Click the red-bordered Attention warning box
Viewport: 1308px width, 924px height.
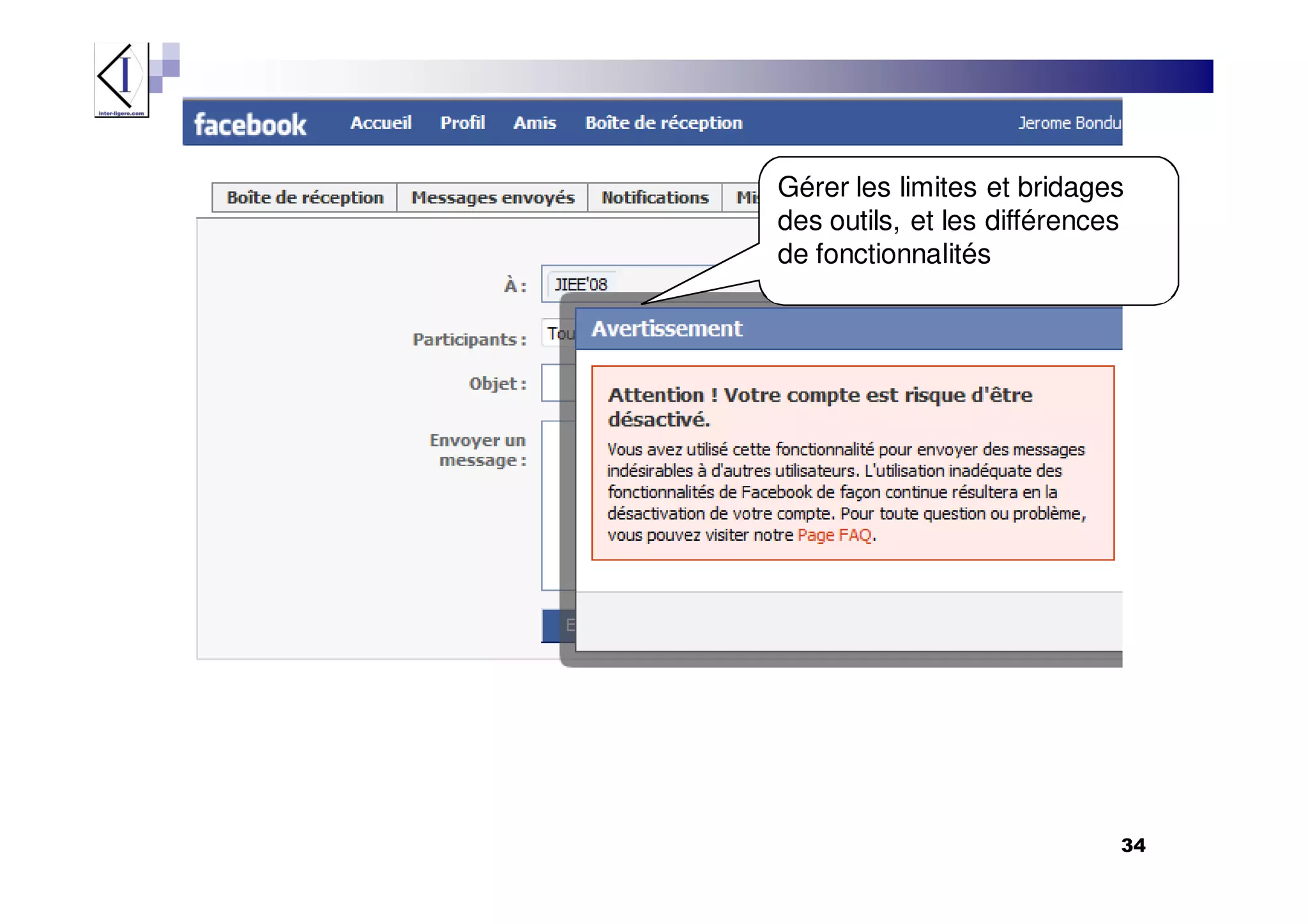pos(852,463)
